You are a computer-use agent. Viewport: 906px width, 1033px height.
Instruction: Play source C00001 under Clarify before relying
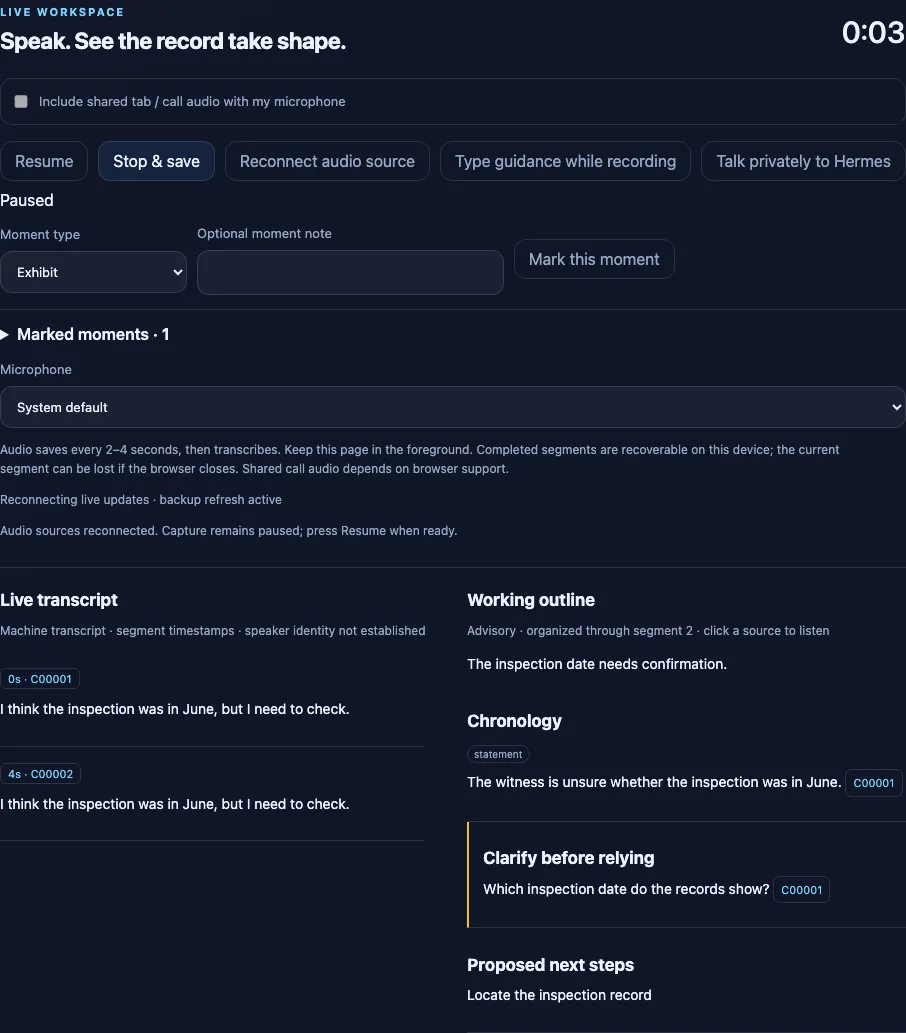coord(801,889)
